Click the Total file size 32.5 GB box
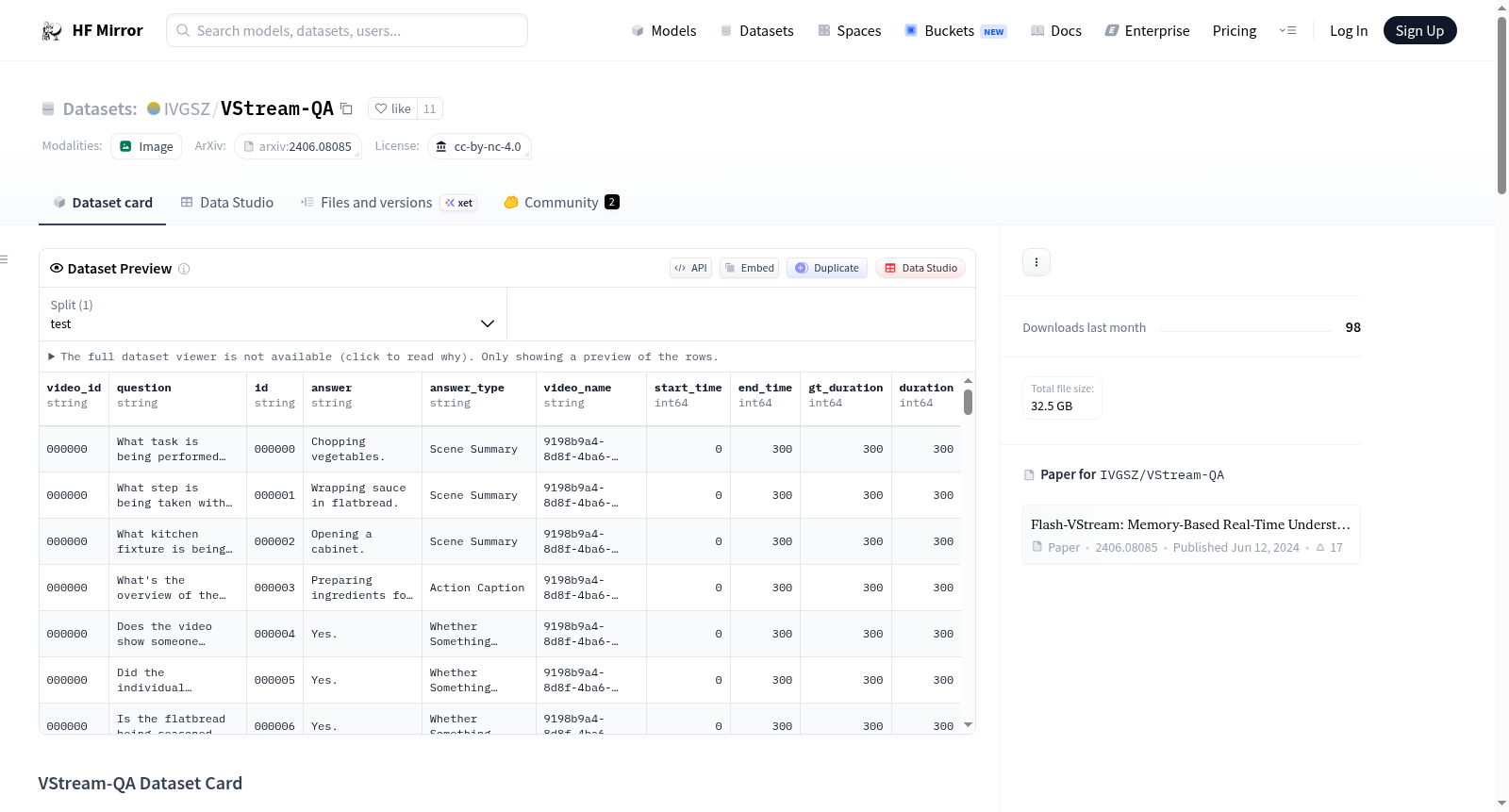Screen dimensions: 1509x812 coord(1062,398)
